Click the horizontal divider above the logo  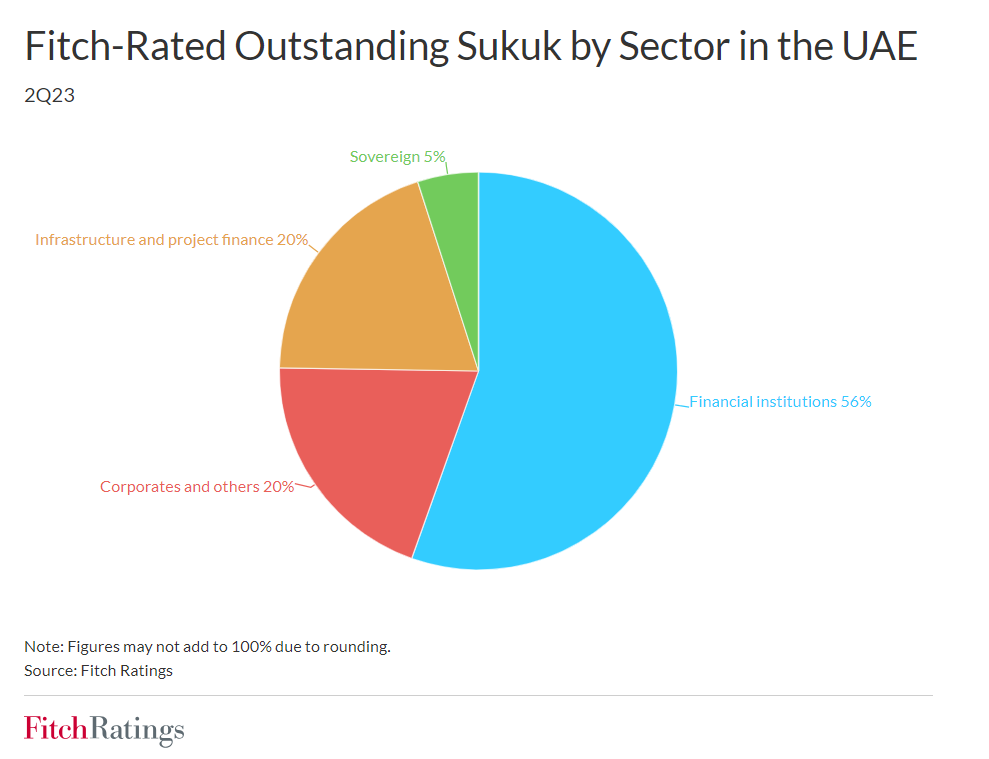tap(478, 695)
